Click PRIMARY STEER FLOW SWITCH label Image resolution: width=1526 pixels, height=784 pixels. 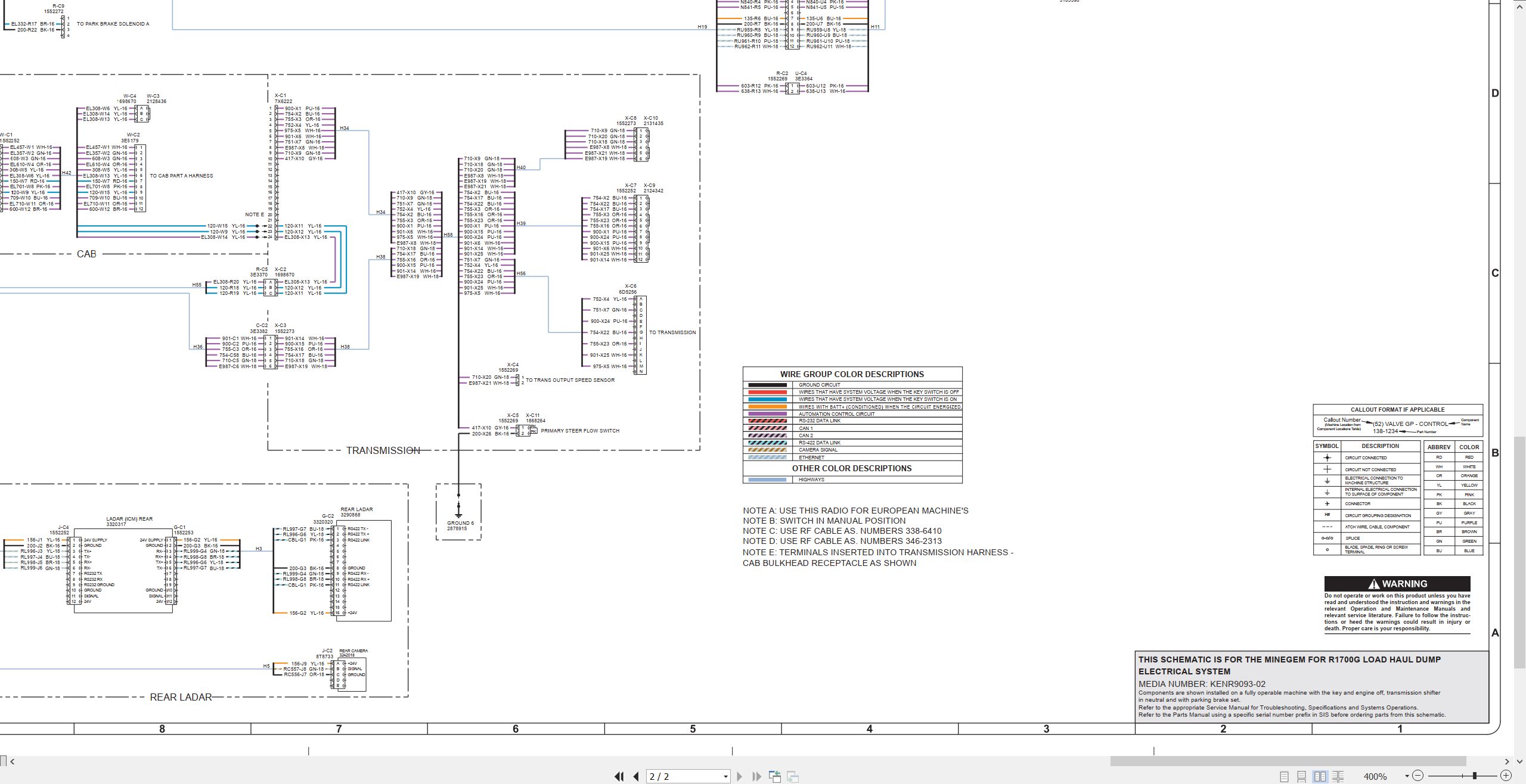coord(580,431)
